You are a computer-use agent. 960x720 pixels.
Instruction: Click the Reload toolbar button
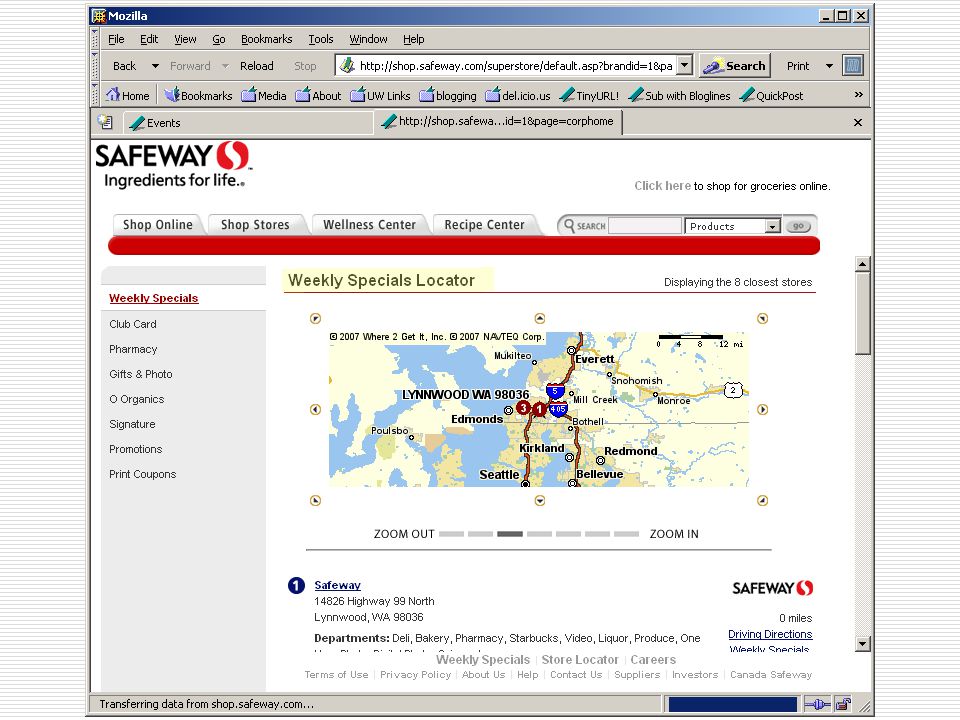[x=257, y=66]
